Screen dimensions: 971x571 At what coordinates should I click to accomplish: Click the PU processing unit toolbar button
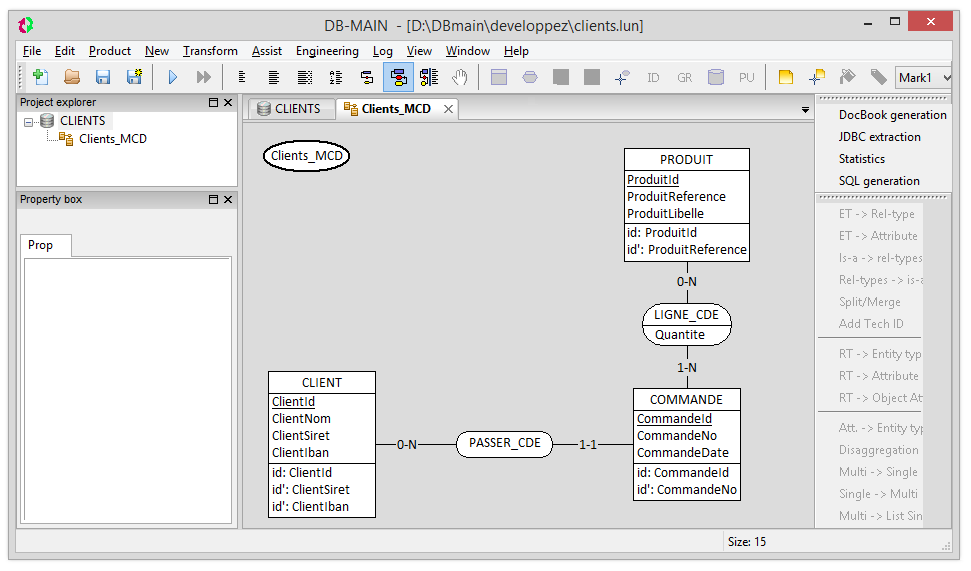[747, 77]
